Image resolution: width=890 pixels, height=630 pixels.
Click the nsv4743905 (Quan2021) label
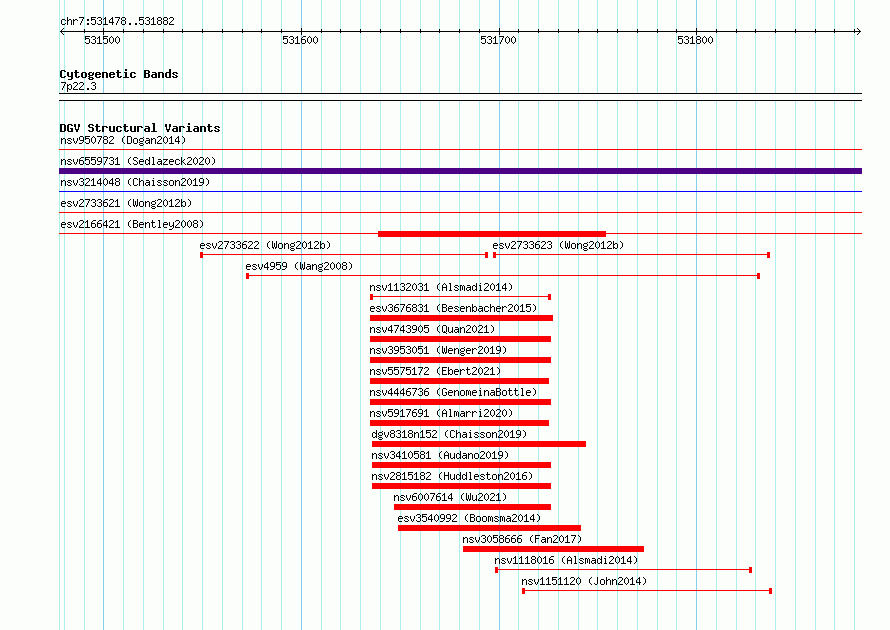432,329
